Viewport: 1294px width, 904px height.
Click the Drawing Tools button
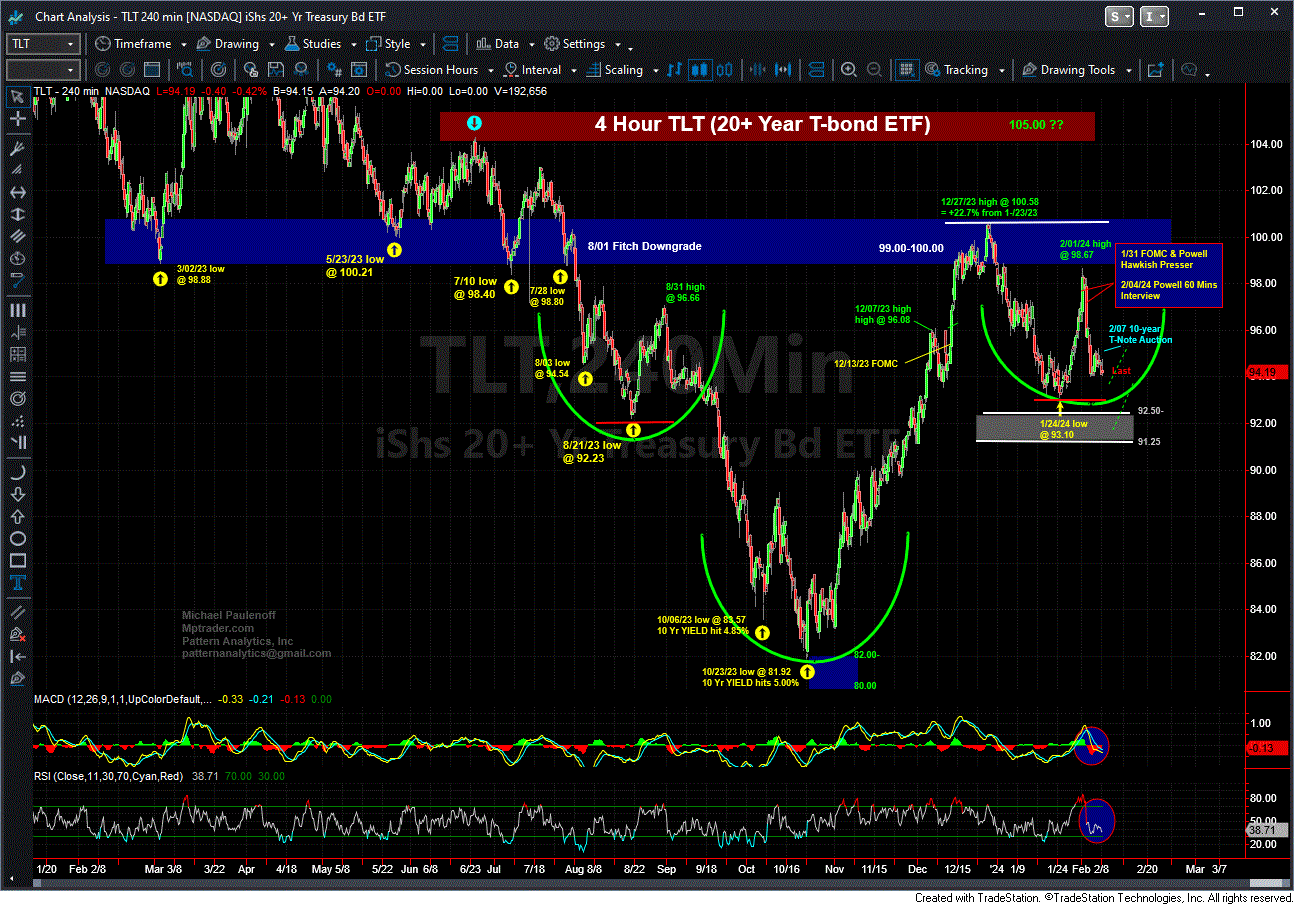1068,70
